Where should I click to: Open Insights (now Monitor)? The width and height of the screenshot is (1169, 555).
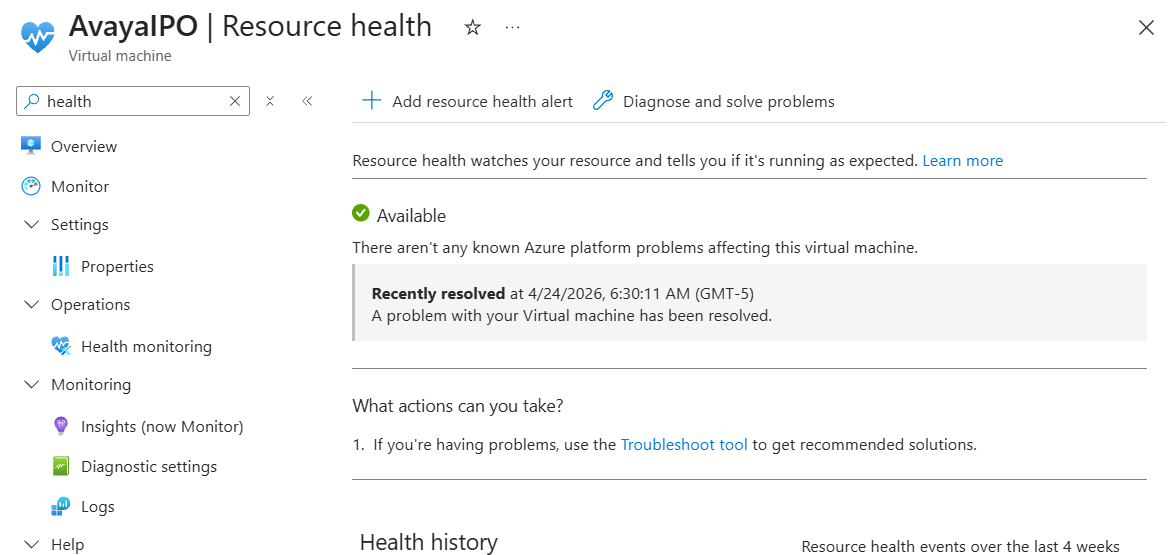pyautogui.click(x=163, y=427)
